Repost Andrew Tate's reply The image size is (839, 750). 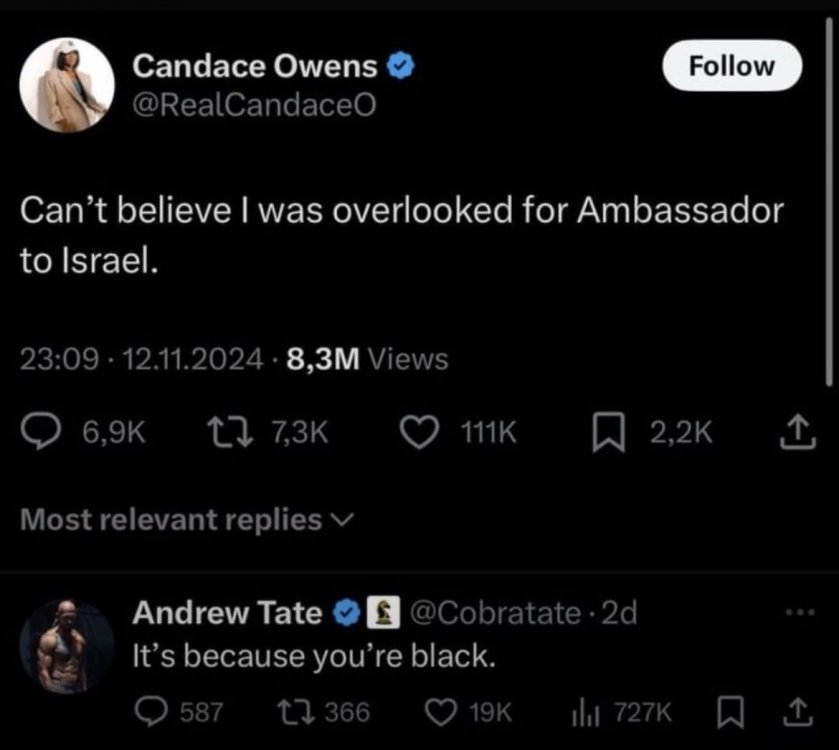(296, 713)
